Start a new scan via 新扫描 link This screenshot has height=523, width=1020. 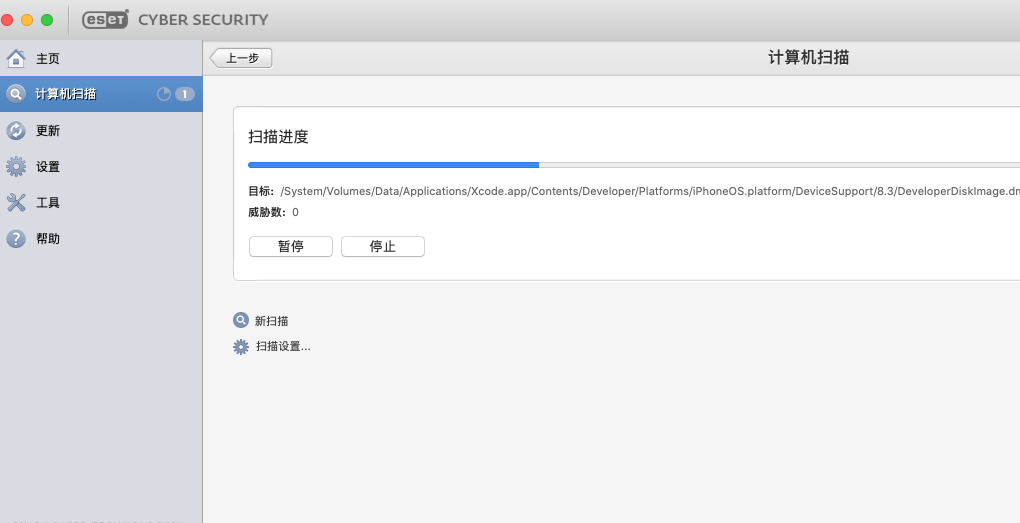click(272, 321)
